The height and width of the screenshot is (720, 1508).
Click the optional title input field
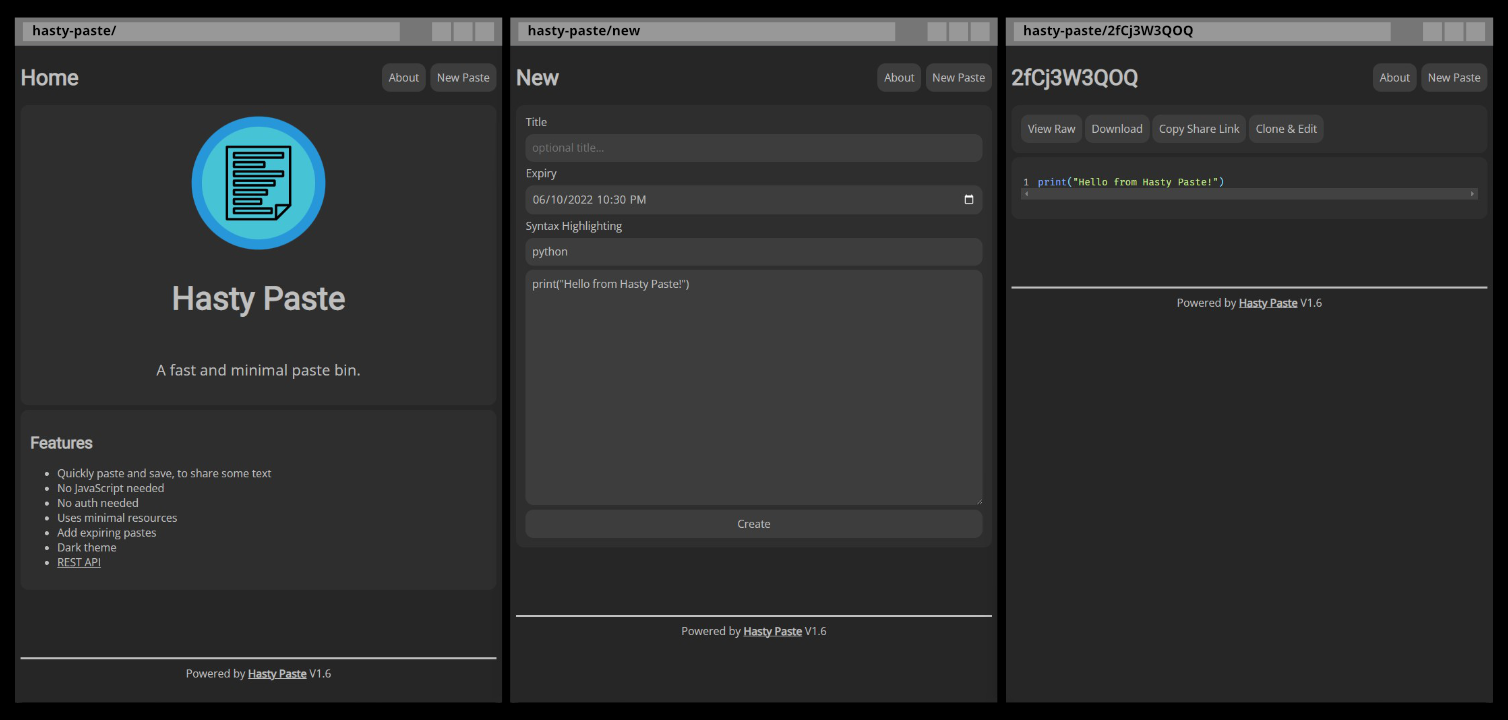[753, 147]
